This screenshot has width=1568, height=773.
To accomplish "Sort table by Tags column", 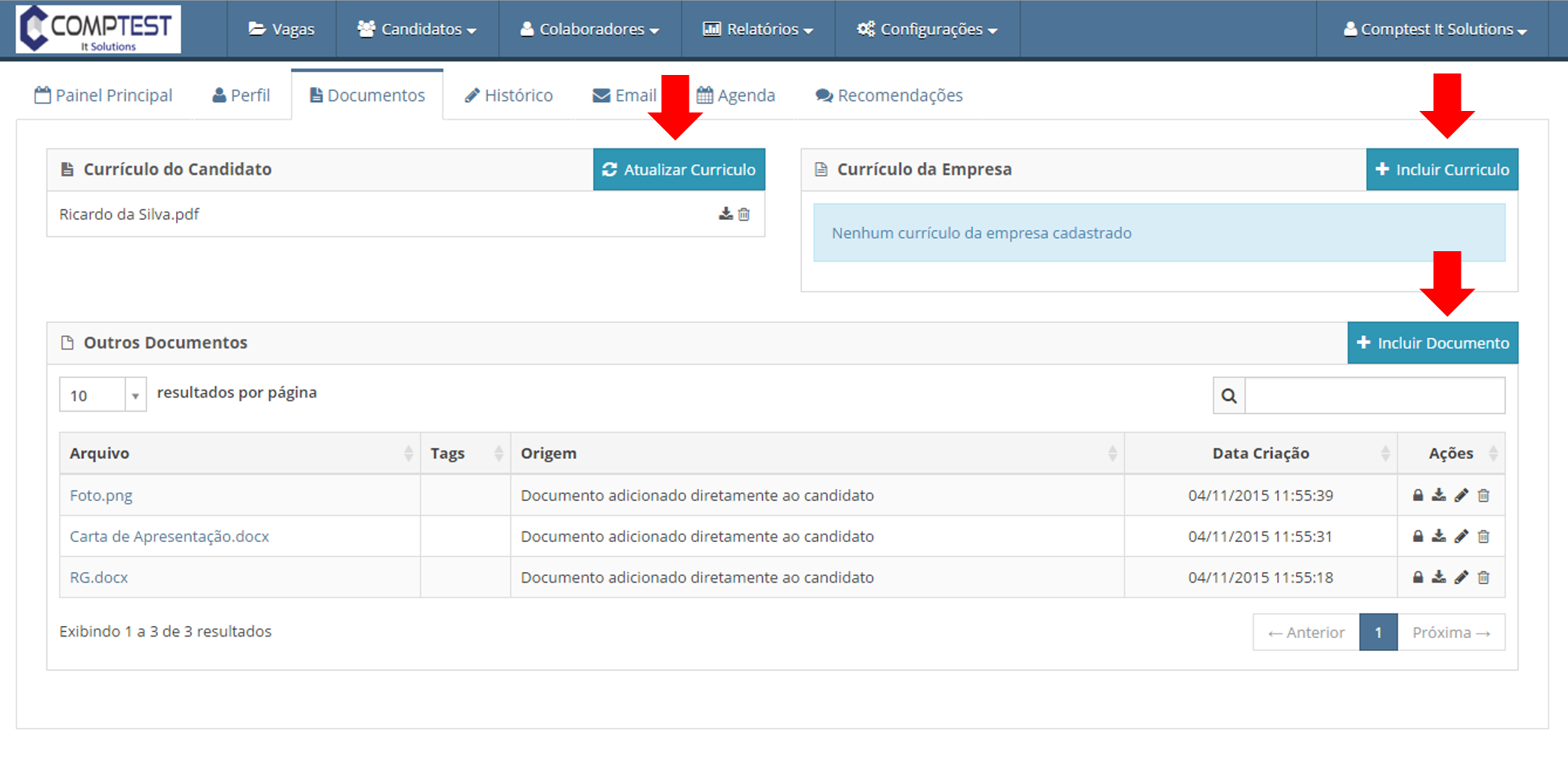I will point(465,454).
